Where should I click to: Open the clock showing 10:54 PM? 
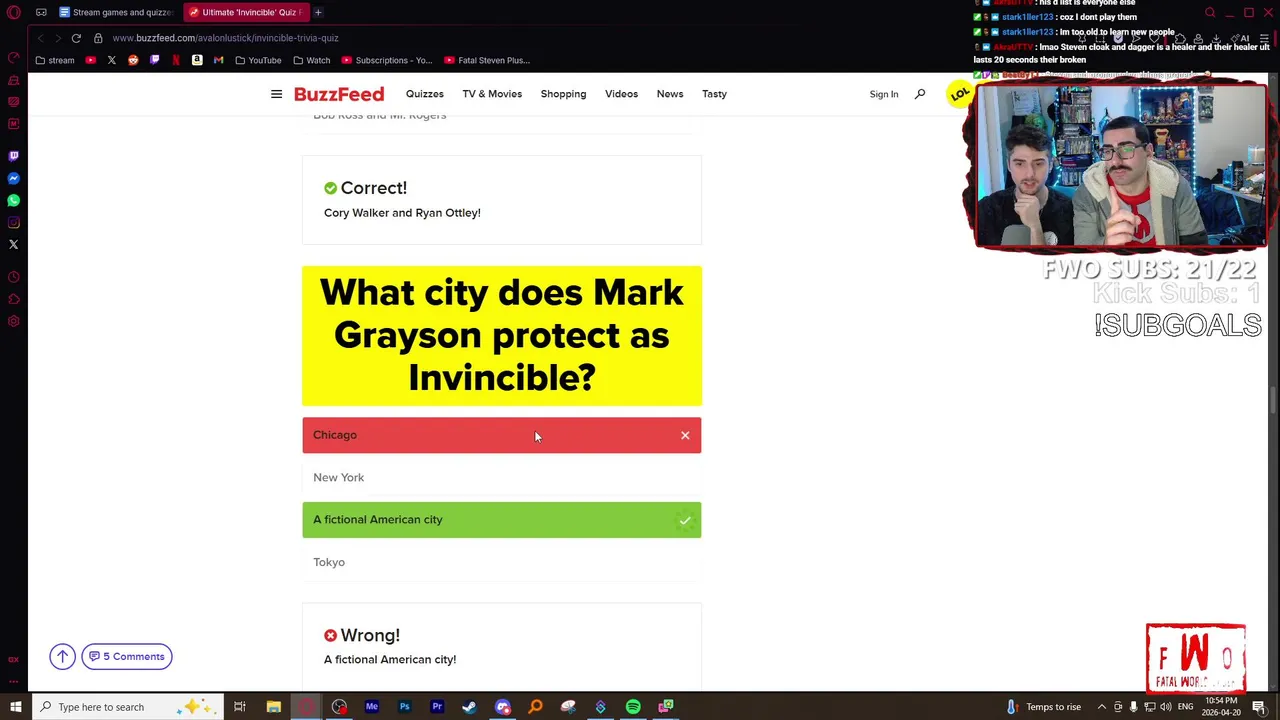(x=1220, y=707)
